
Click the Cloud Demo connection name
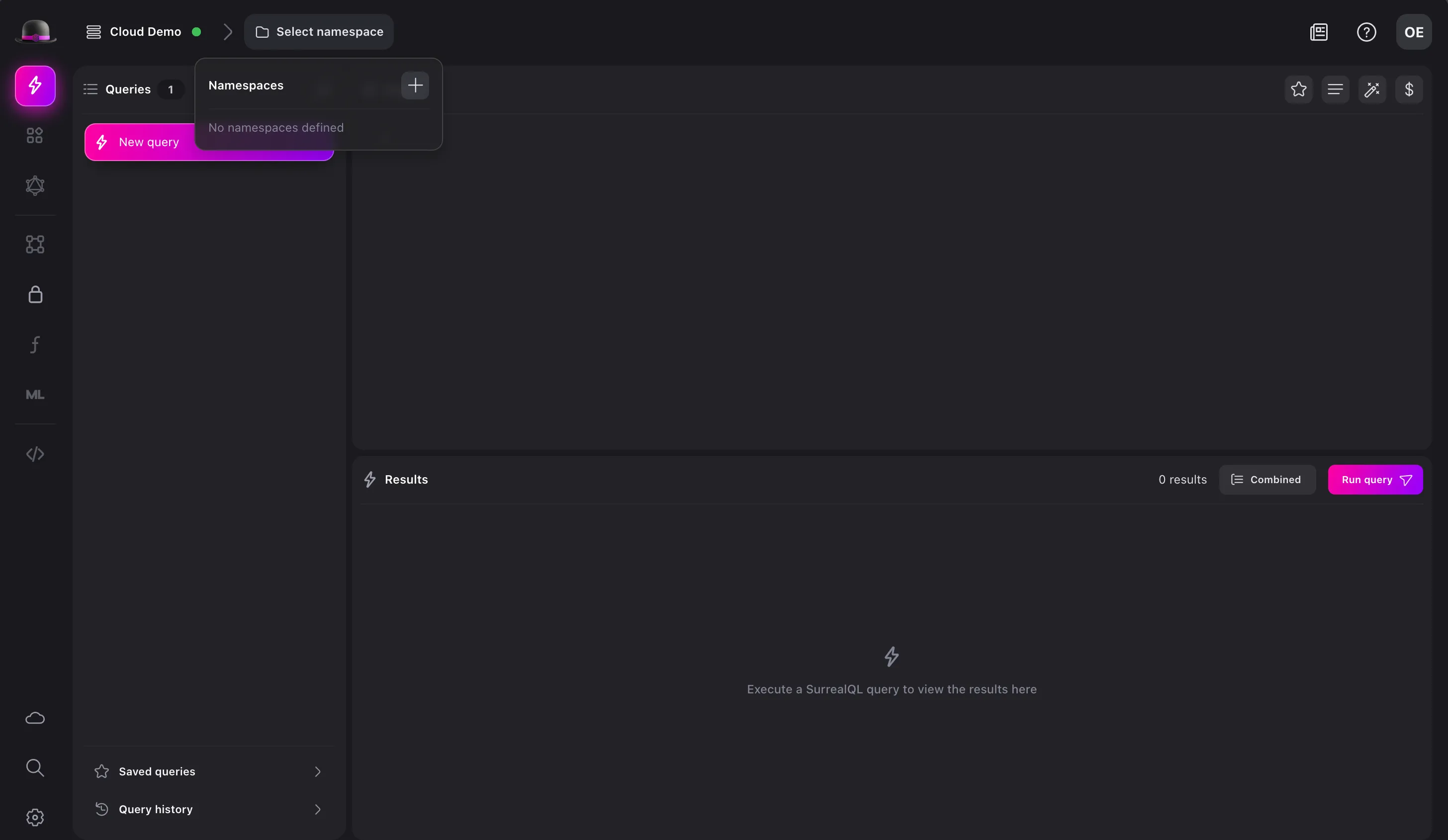point(145,31)
